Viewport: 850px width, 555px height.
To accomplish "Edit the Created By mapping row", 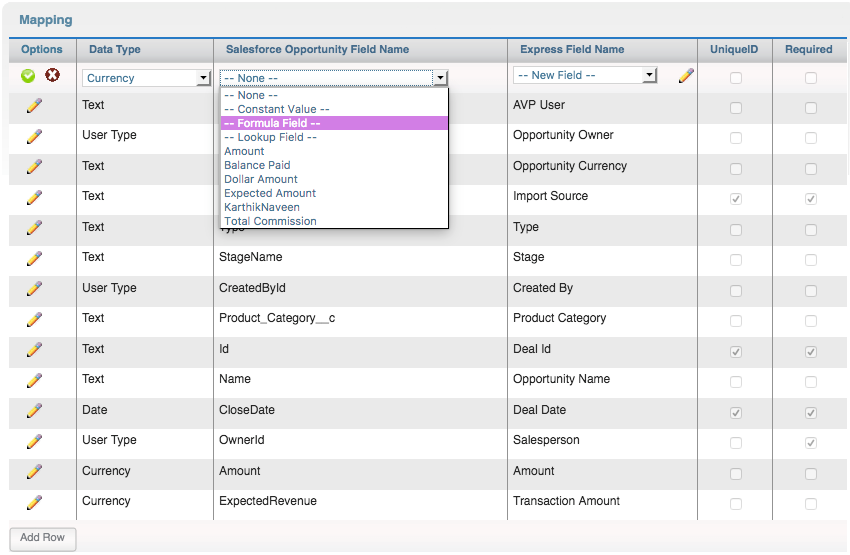I will click(x=34, y=288).
